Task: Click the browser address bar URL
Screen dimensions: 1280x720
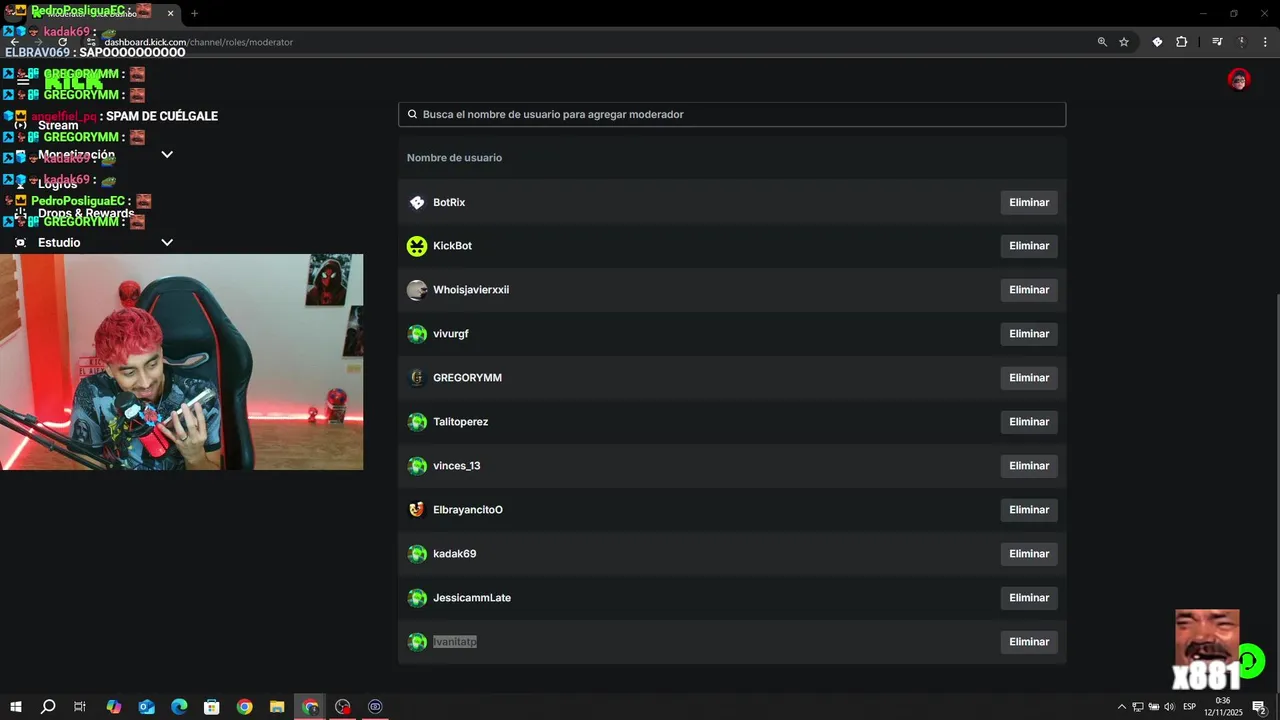Action: 198,42
